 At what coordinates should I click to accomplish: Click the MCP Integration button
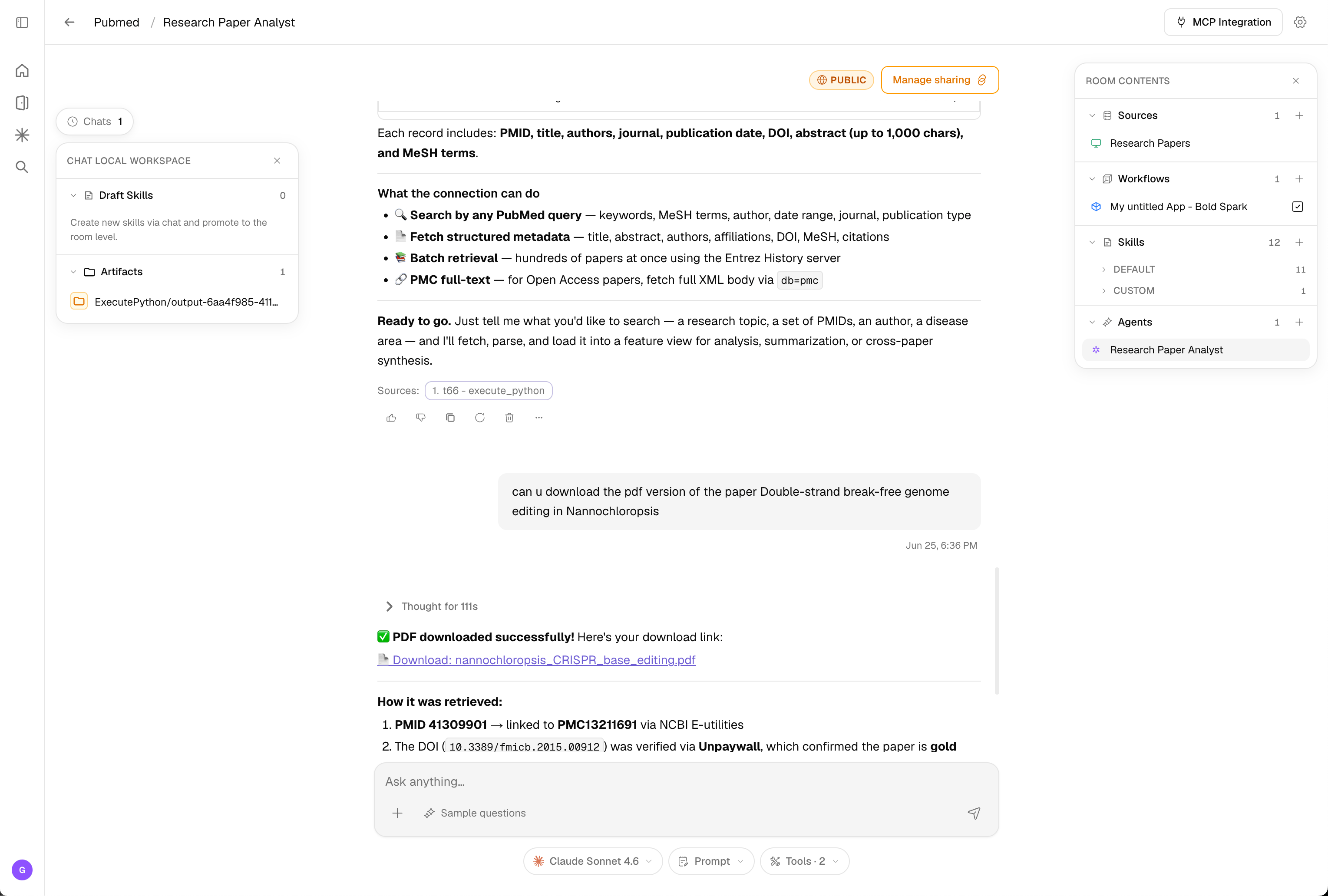click(1223, 22)
